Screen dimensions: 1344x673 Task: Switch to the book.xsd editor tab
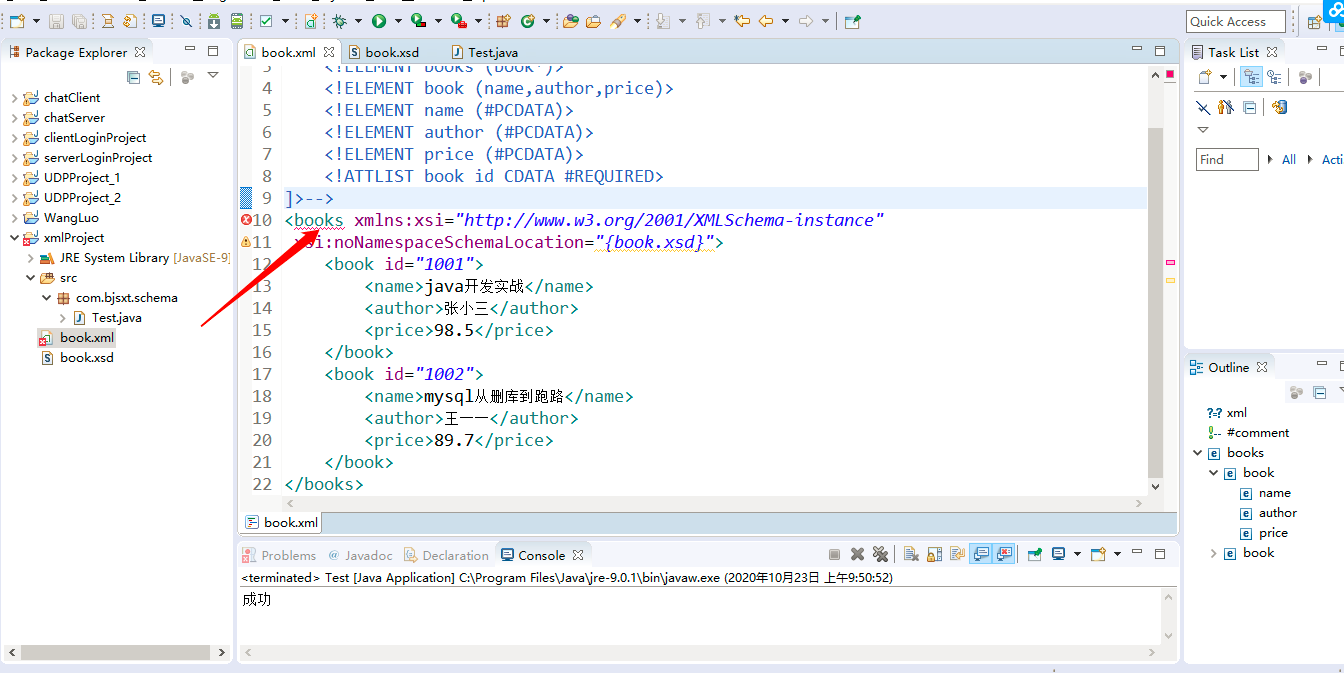(392, 52)
